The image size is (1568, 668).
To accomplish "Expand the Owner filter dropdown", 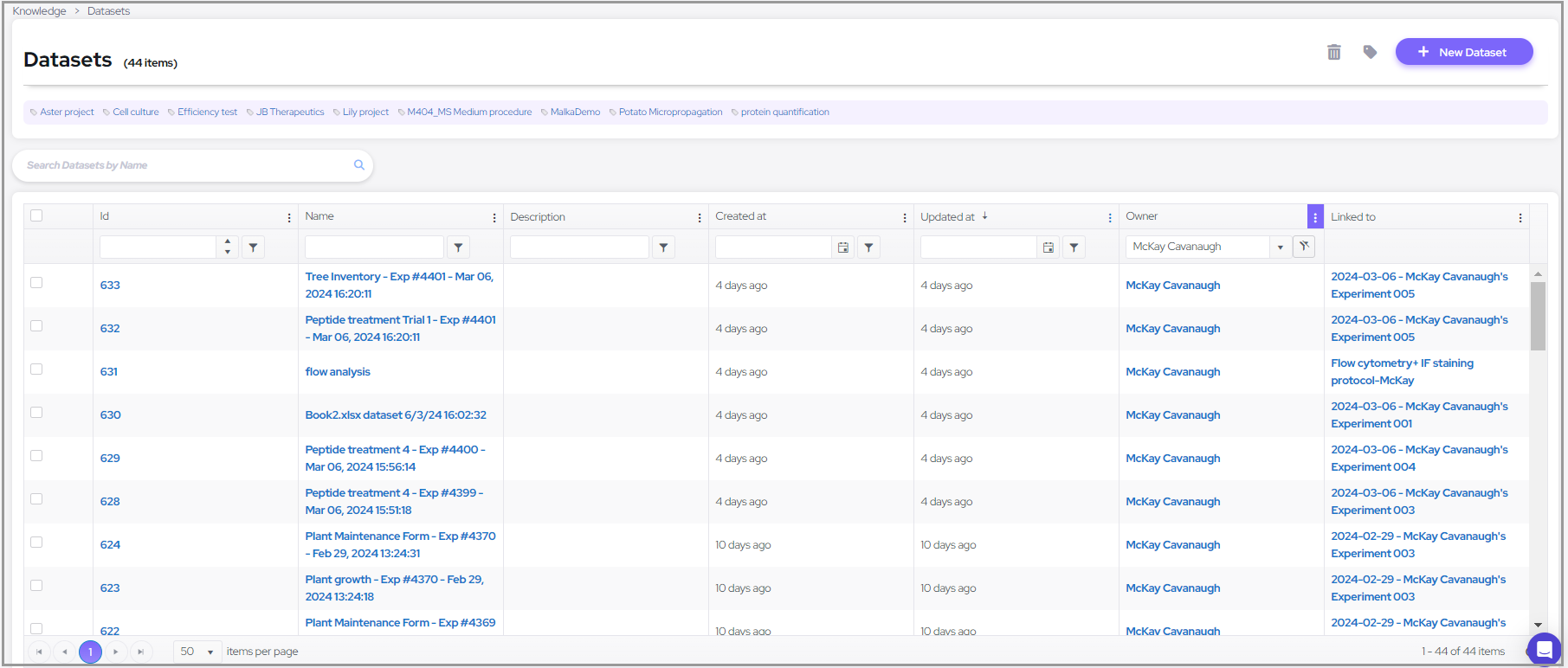I will point(1280,247).
